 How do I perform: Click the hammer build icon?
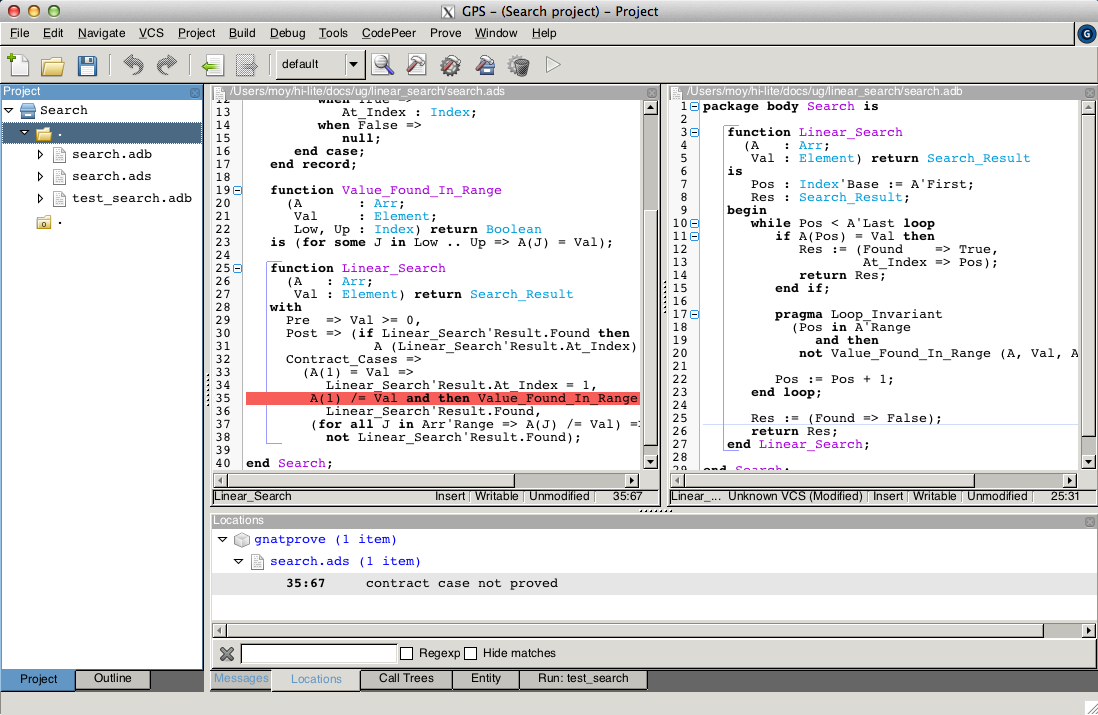[x=416, y=65]
